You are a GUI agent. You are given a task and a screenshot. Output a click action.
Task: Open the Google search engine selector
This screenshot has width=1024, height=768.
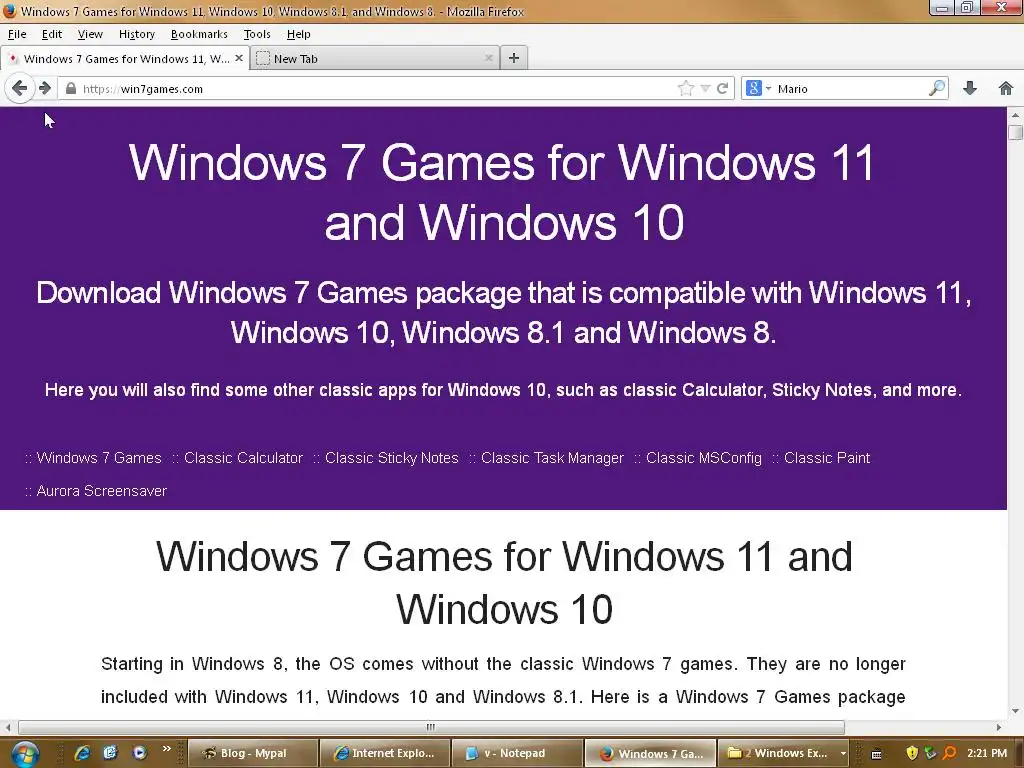coord(758,88)
